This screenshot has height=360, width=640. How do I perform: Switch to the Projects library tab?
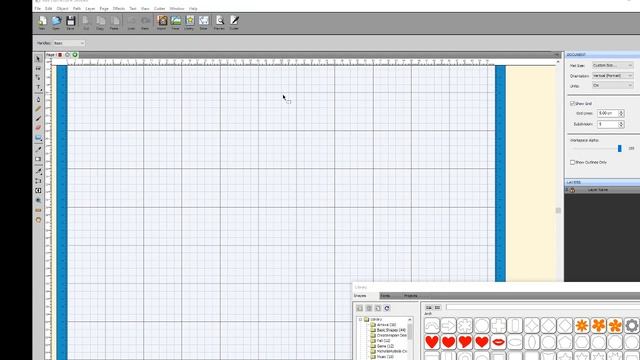[411, 296]
